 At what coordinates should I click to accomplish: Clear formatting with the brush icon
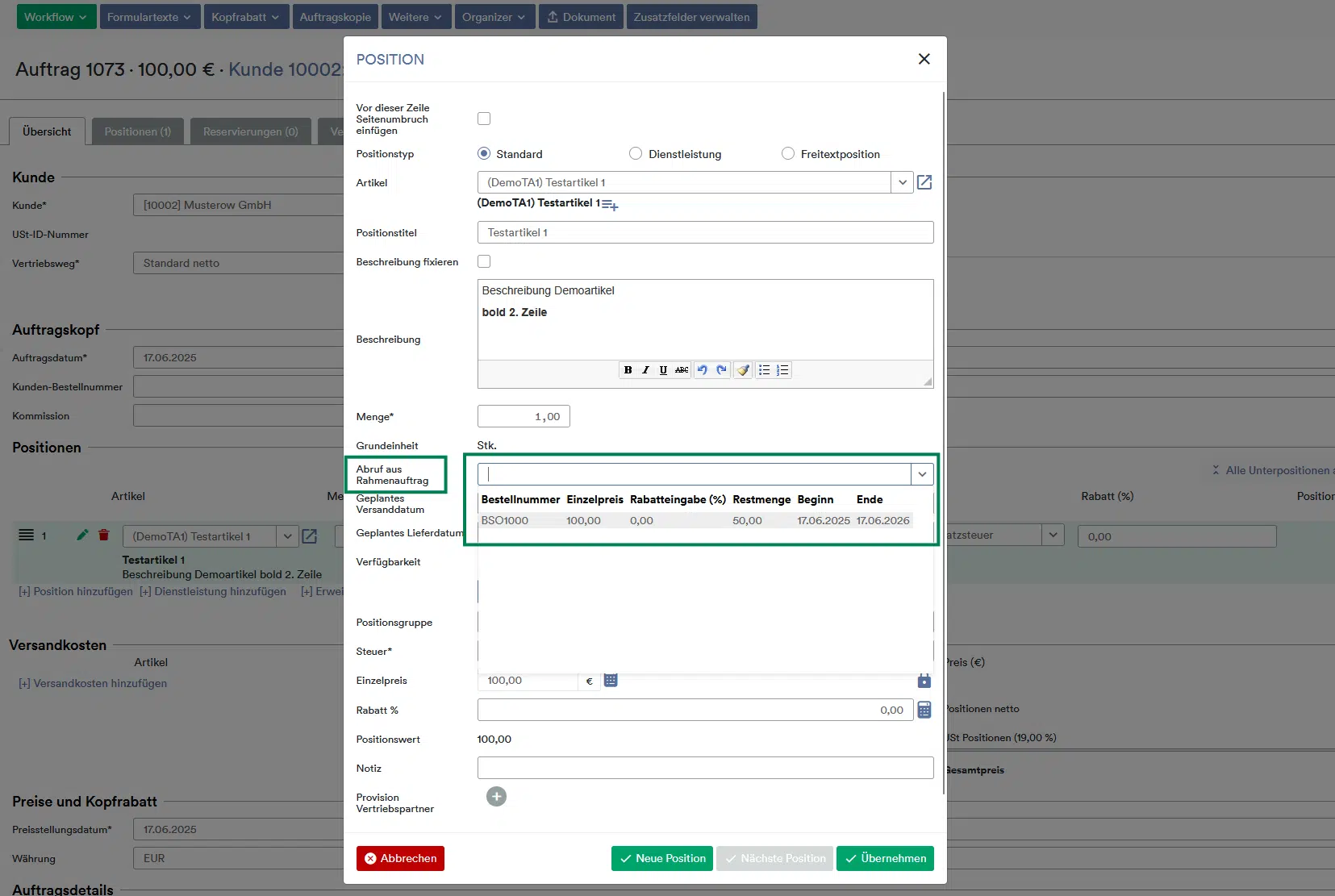743,370
